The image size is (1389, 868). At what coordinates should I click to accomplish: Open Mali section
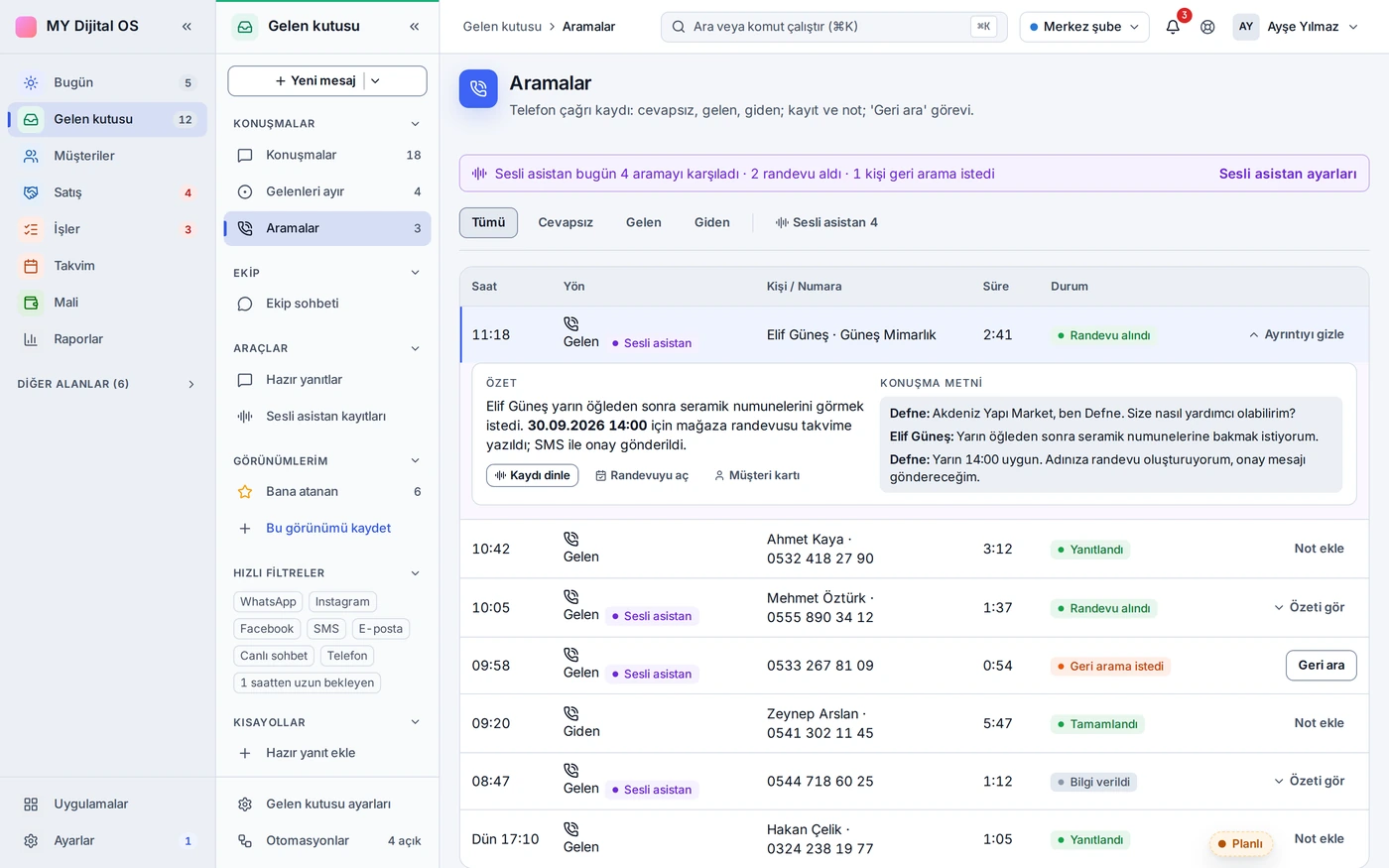coord(107,303)
